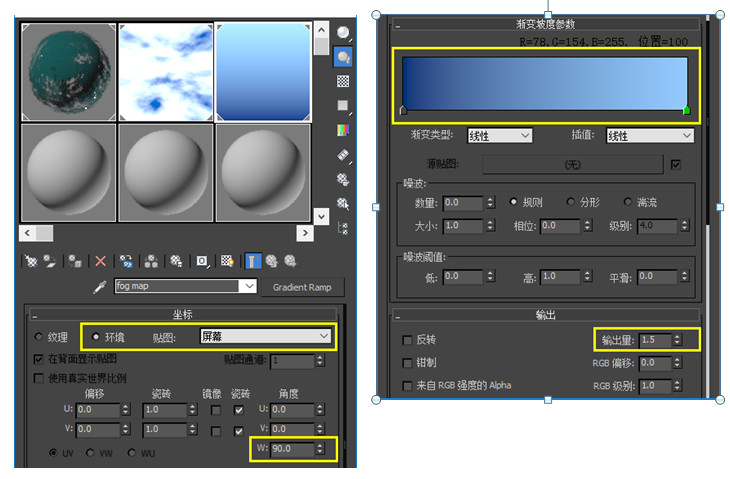This screenshot has height=479, width=730.
Task: Click the Go Forward to Sibling icon
Action: (290, 261)
